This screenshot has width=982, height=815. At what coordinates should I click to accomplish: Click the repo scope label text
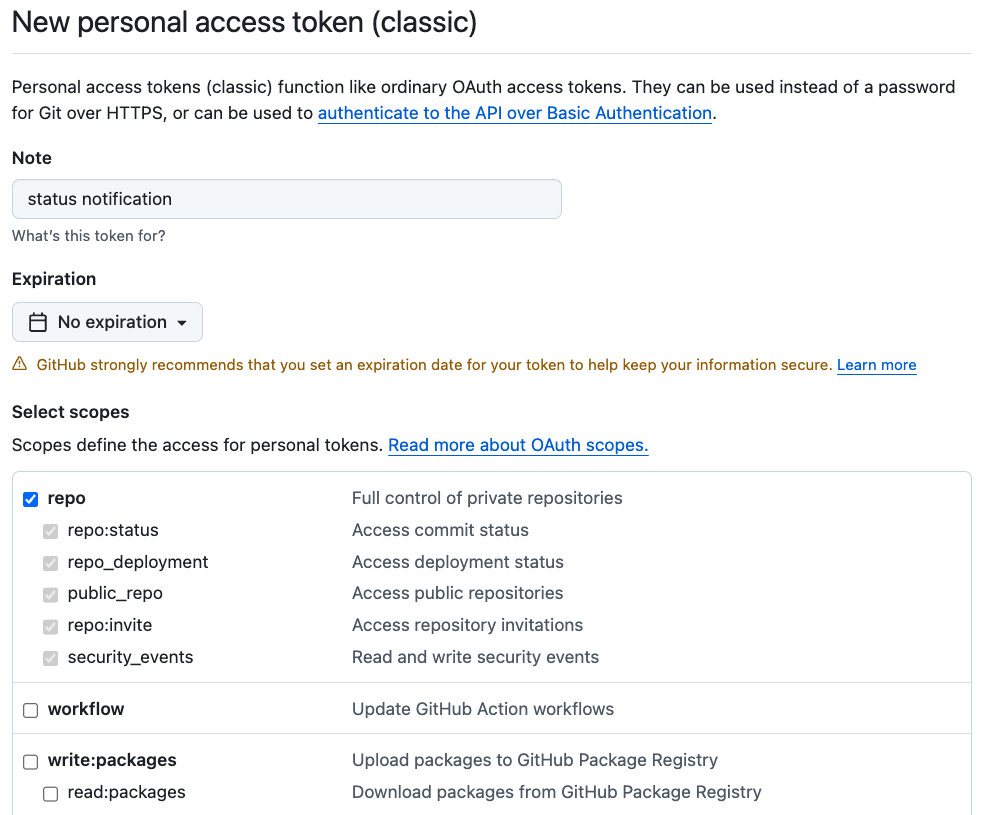tap(66, 499)
